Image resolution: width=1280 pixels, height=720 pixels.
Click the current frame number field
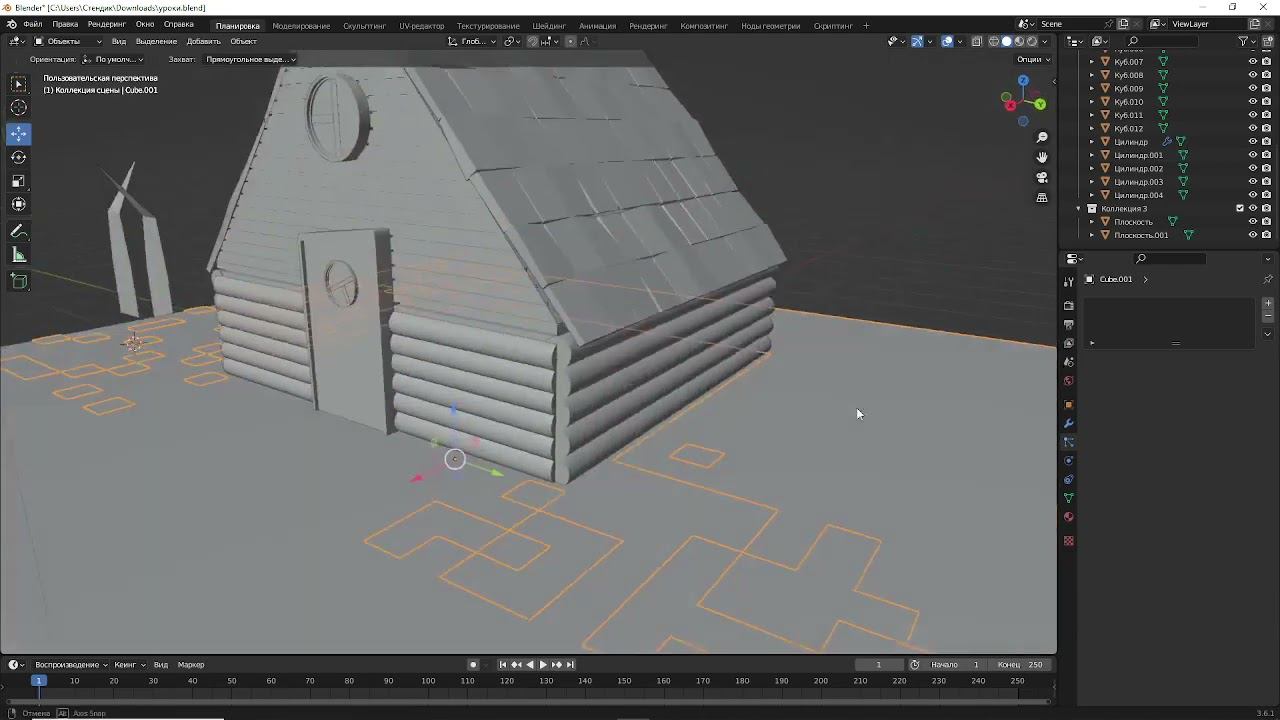coord(879,665)
